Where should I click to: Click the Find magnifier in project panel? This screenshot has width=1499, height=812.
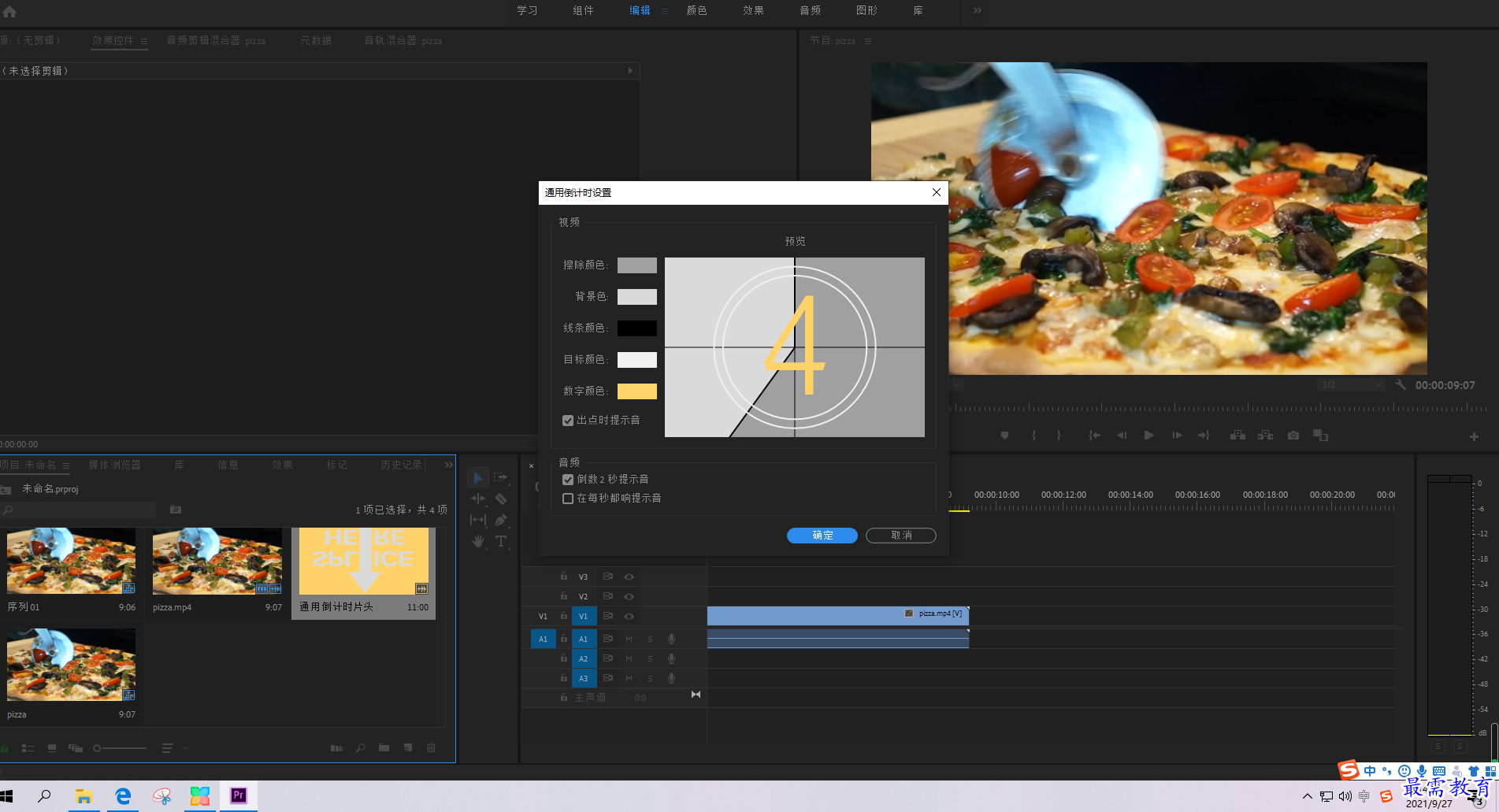click(x=361, y=748)
